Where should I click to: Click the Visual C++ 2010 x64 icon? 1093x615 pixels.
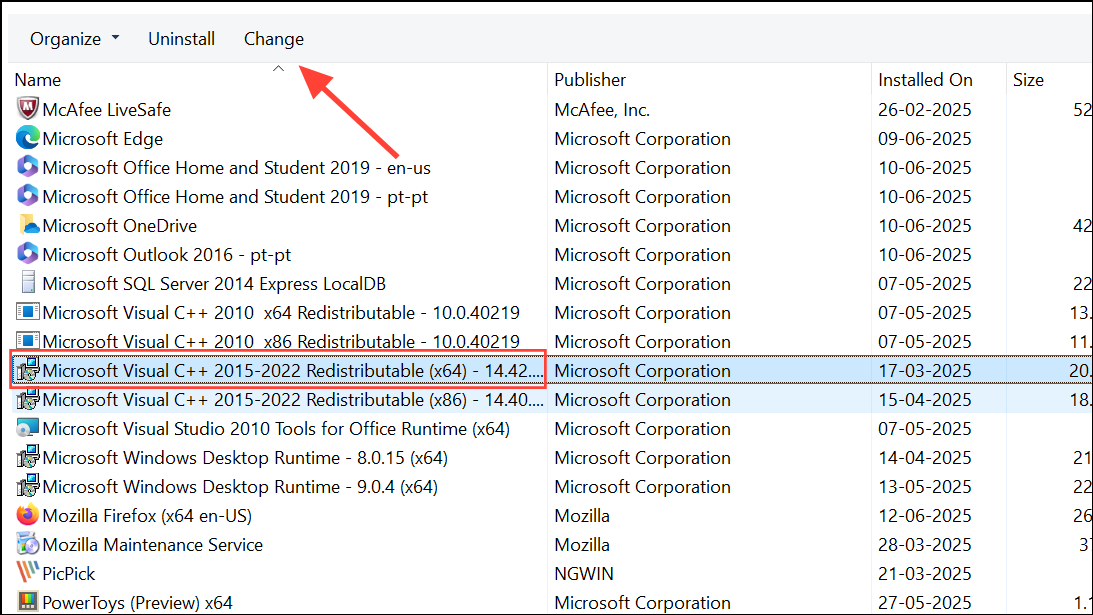(27, 312)
